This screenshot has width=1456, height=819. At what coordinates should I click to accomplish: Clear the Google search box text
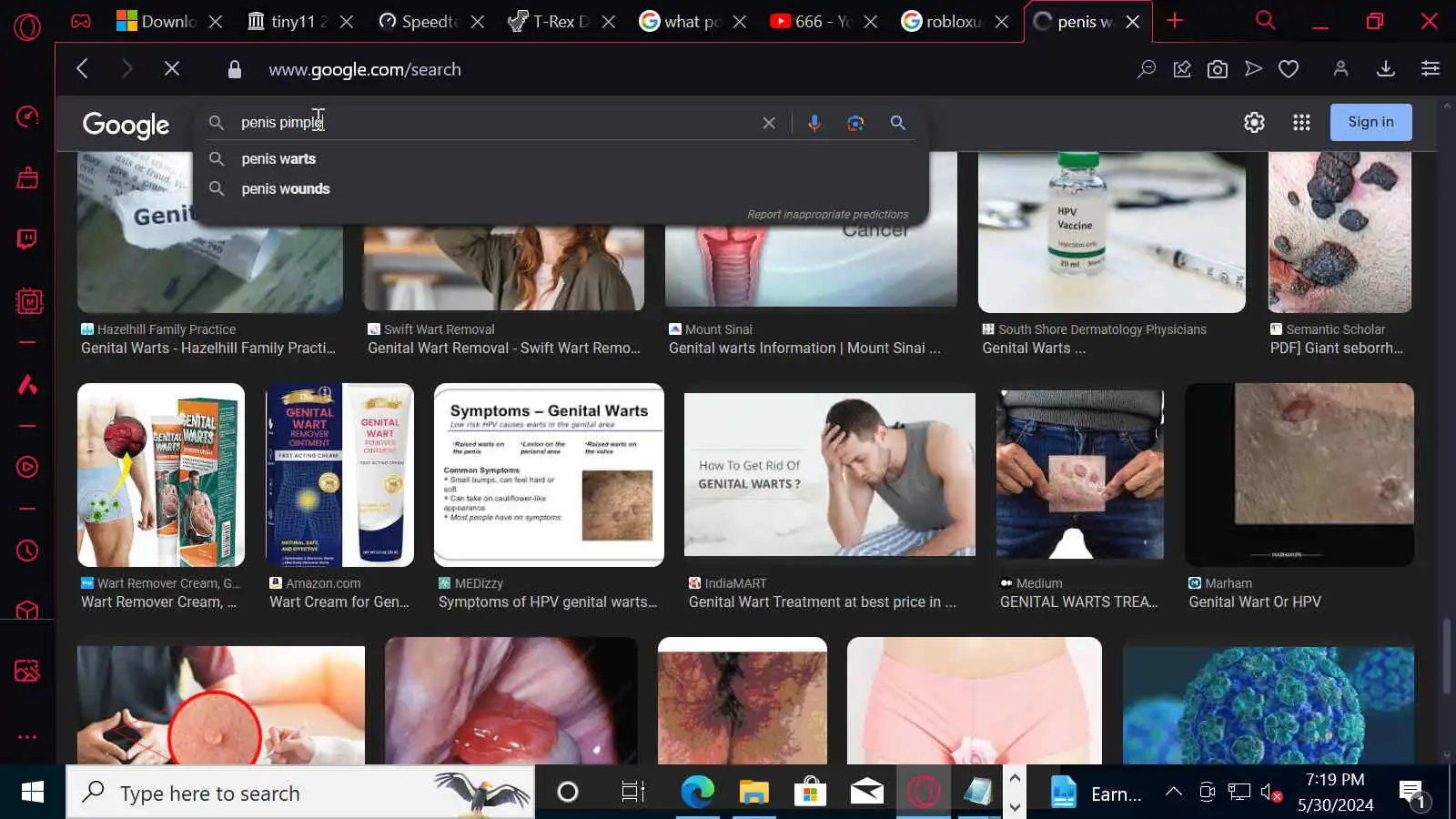tap(769, 123)
